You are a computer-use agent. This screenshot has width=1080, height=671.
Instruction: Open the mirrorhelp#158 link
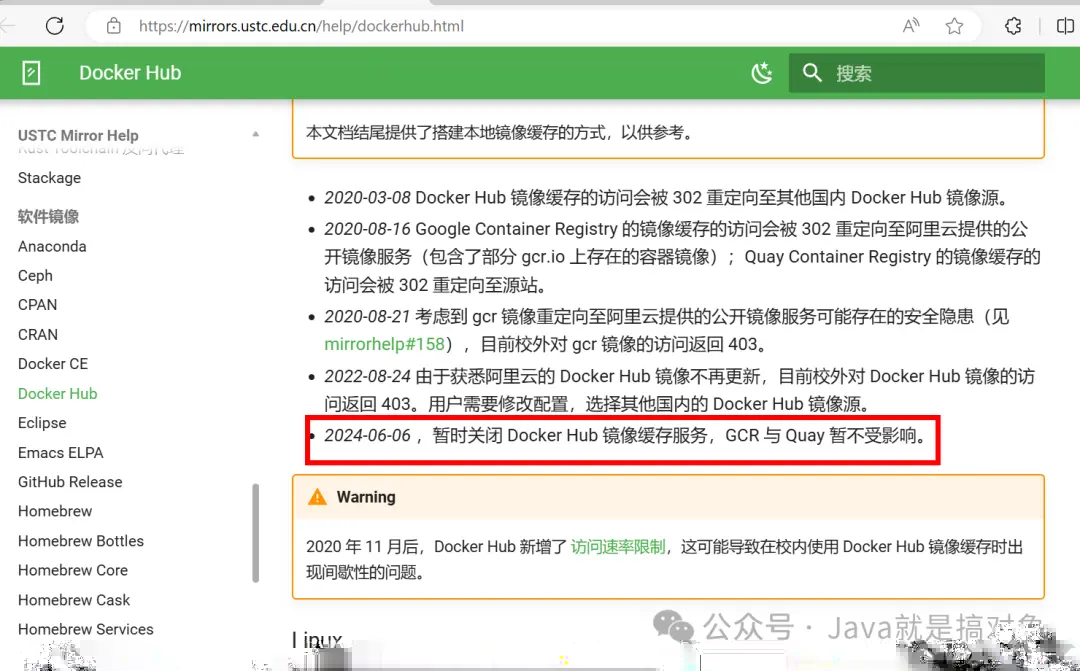point(384,344)
